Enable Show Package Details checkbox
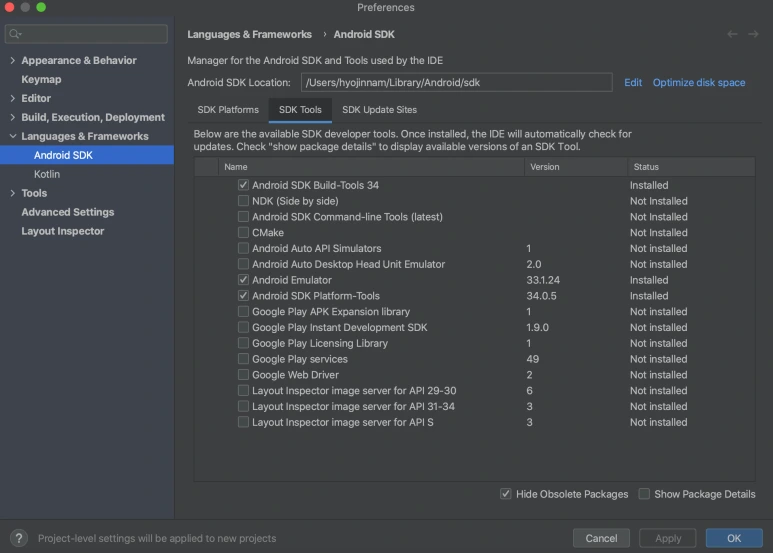Screen dimensions: 773x553 click(644, 493)
